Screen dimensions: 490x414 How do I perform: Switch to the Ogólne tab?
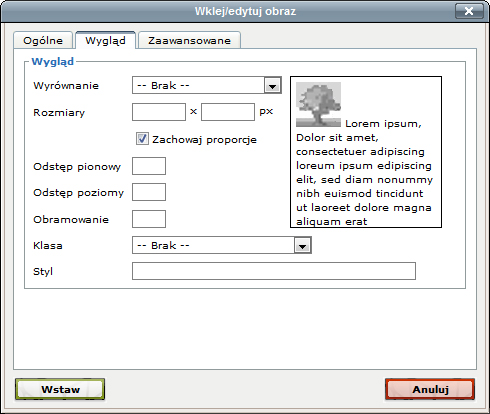pyautogui.click(x=43, y=41)
